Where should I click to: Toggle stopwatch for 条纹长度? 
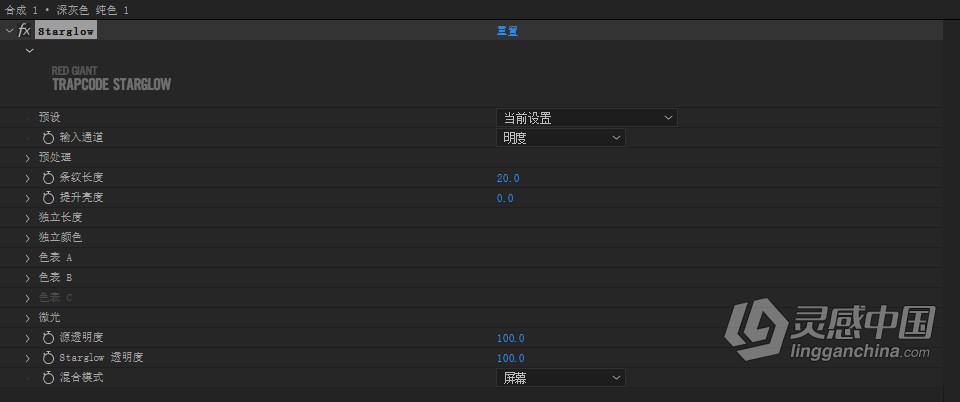point(48,178)
